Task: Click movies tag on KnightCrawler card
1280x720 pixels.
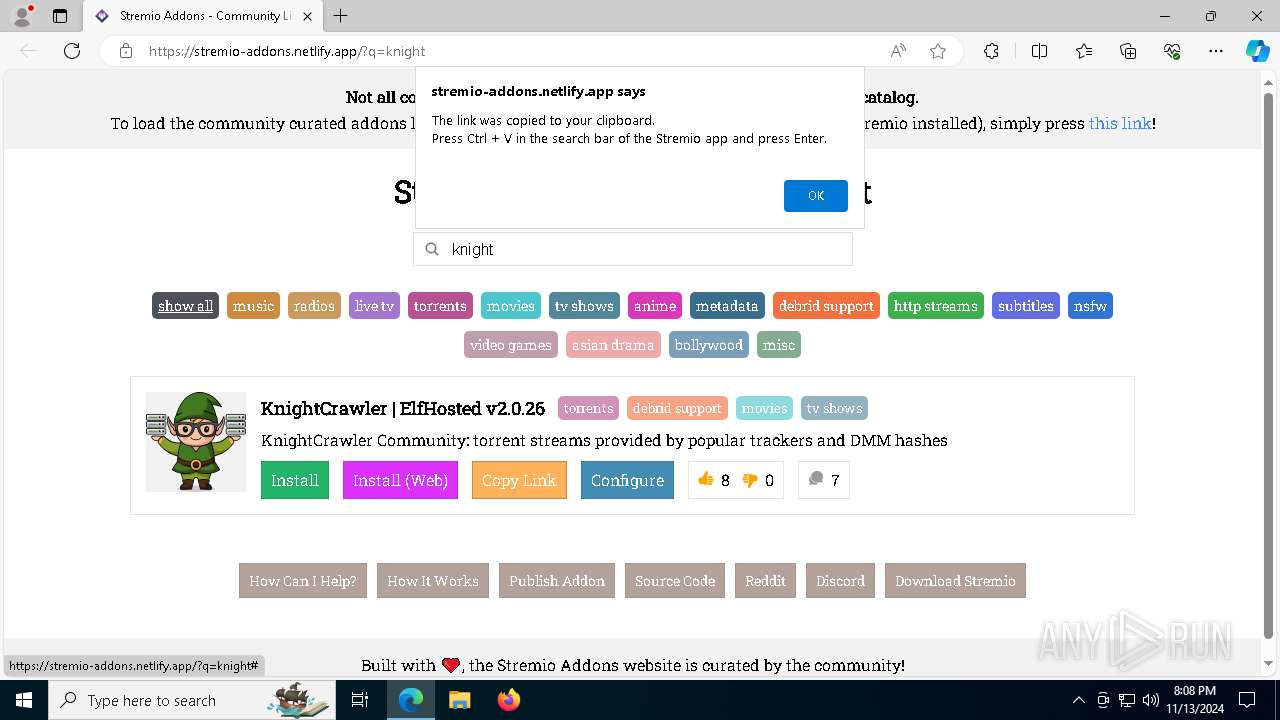Action: tap(765, 408)
